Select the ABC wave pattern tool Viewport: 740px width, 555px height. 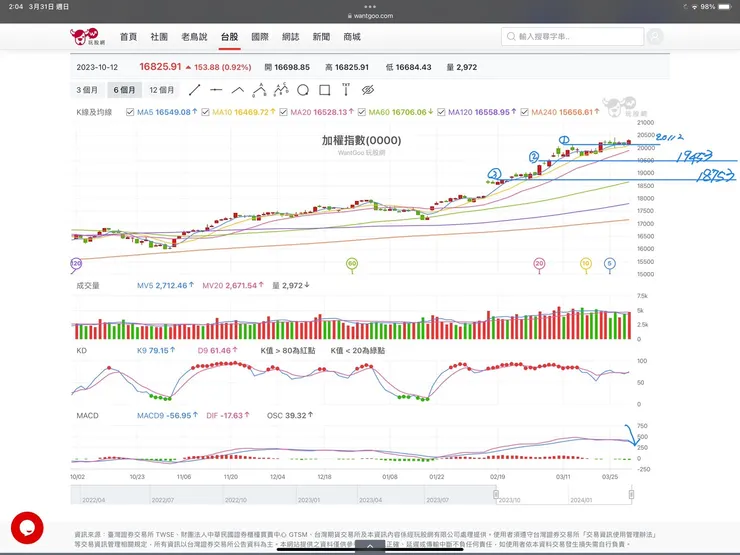[x=259, y=90]
